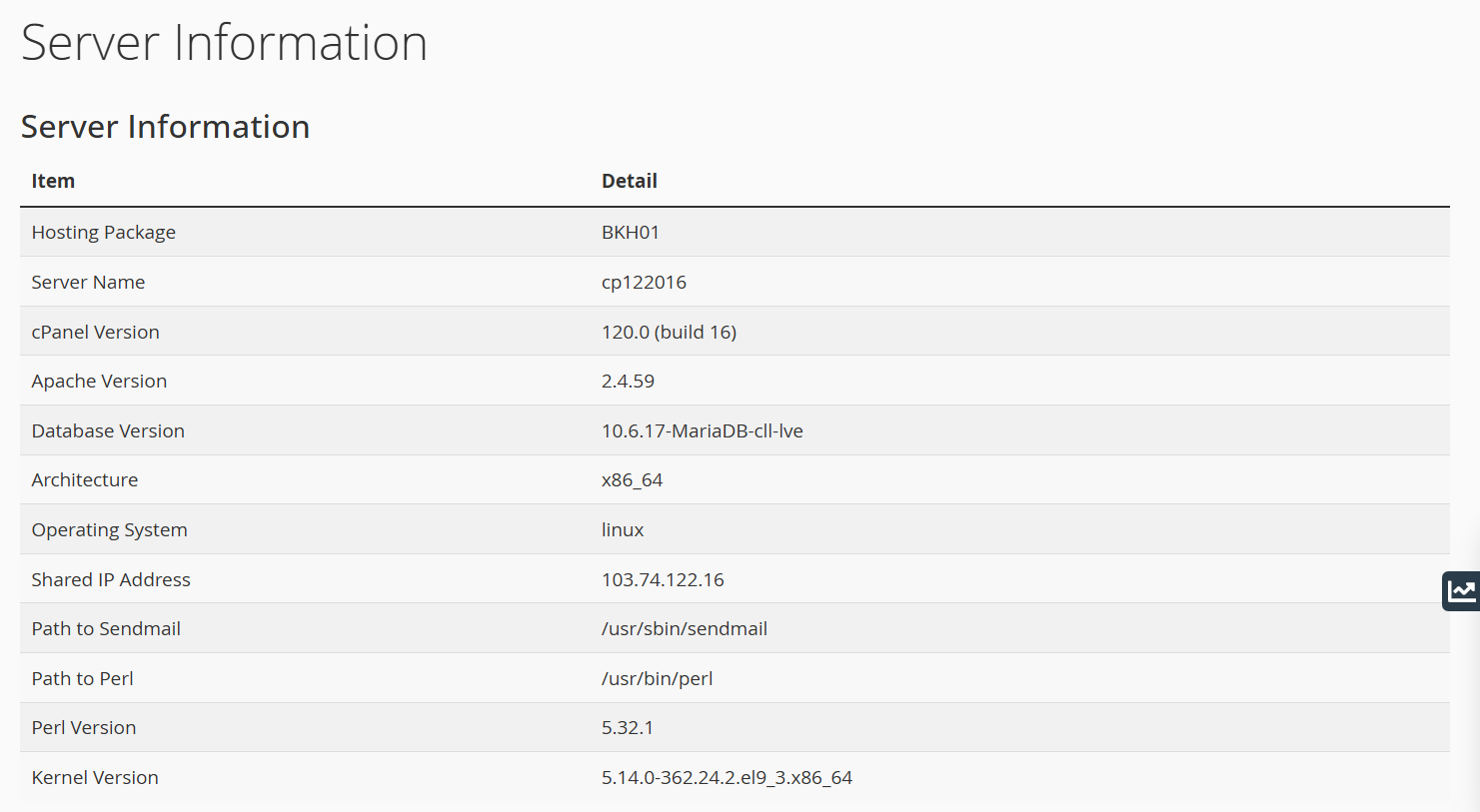Select the path '/usr/sbin/sendmail'

(684, 628)
